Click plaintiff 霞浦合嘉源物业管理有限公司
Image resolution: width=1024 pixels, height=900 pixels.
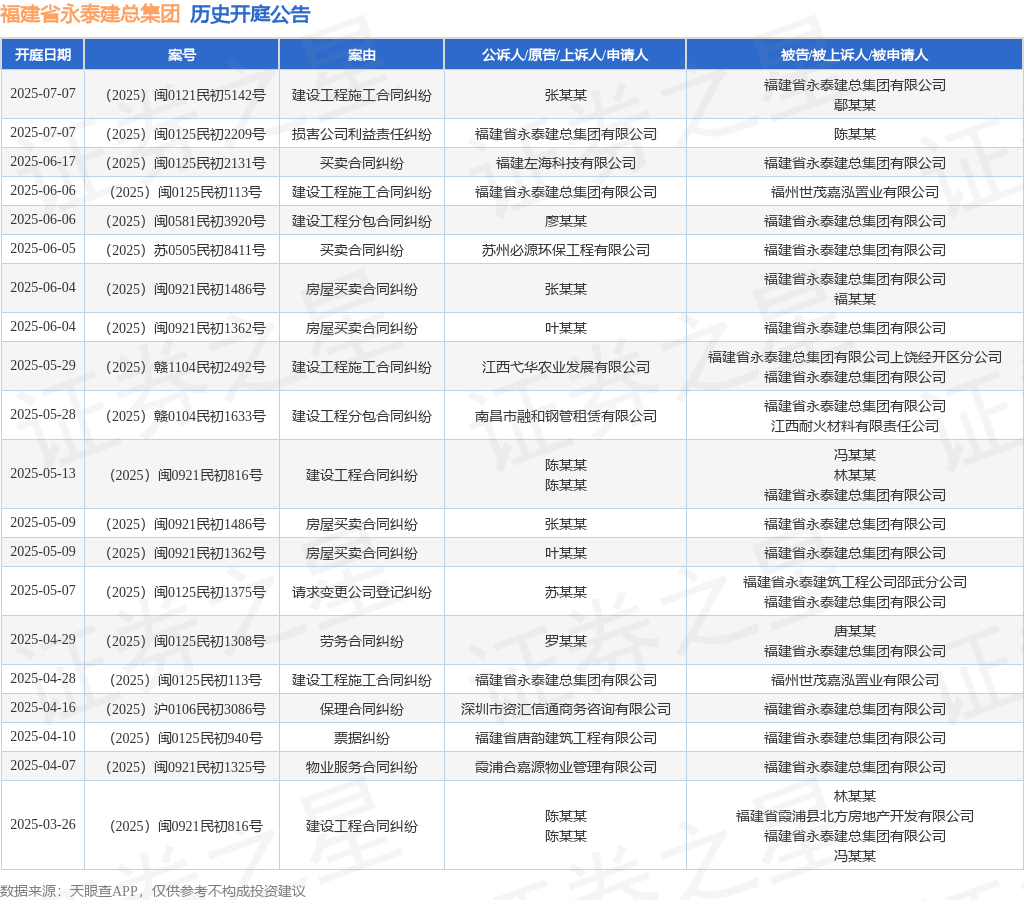click(x=566, y=767)
